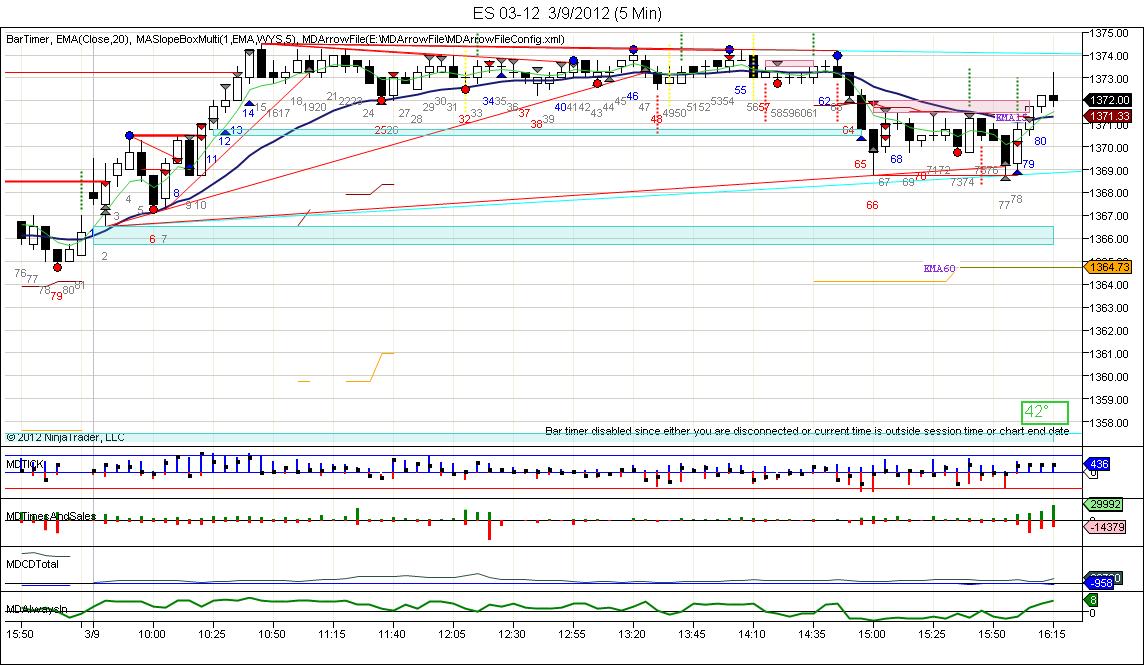Click the 14:35 time axis label
Screen dimensions: 1144x665
[811, 634]
